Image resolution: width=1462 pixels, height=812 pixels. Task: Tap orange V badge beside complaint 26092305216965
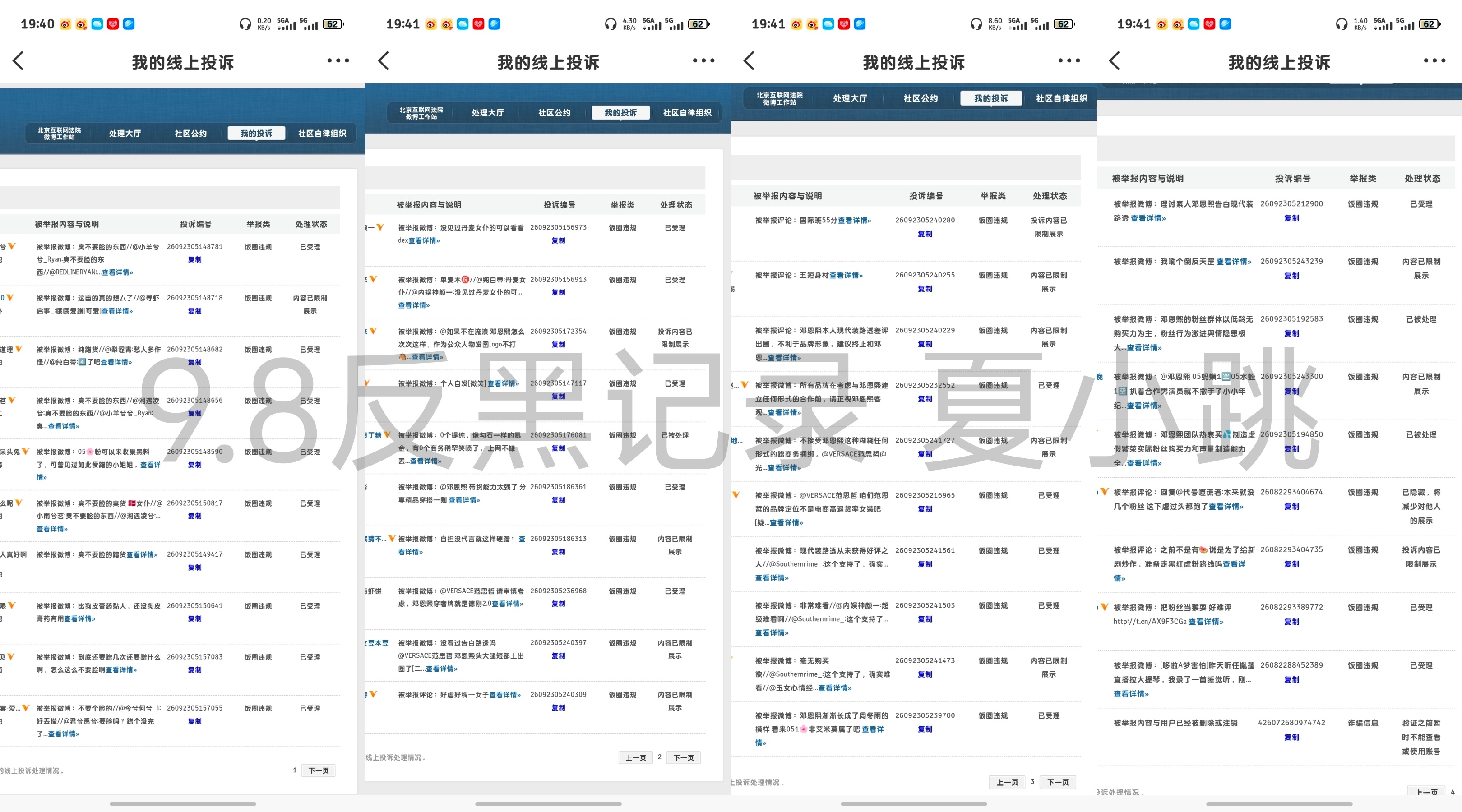(x=736, y=495)
